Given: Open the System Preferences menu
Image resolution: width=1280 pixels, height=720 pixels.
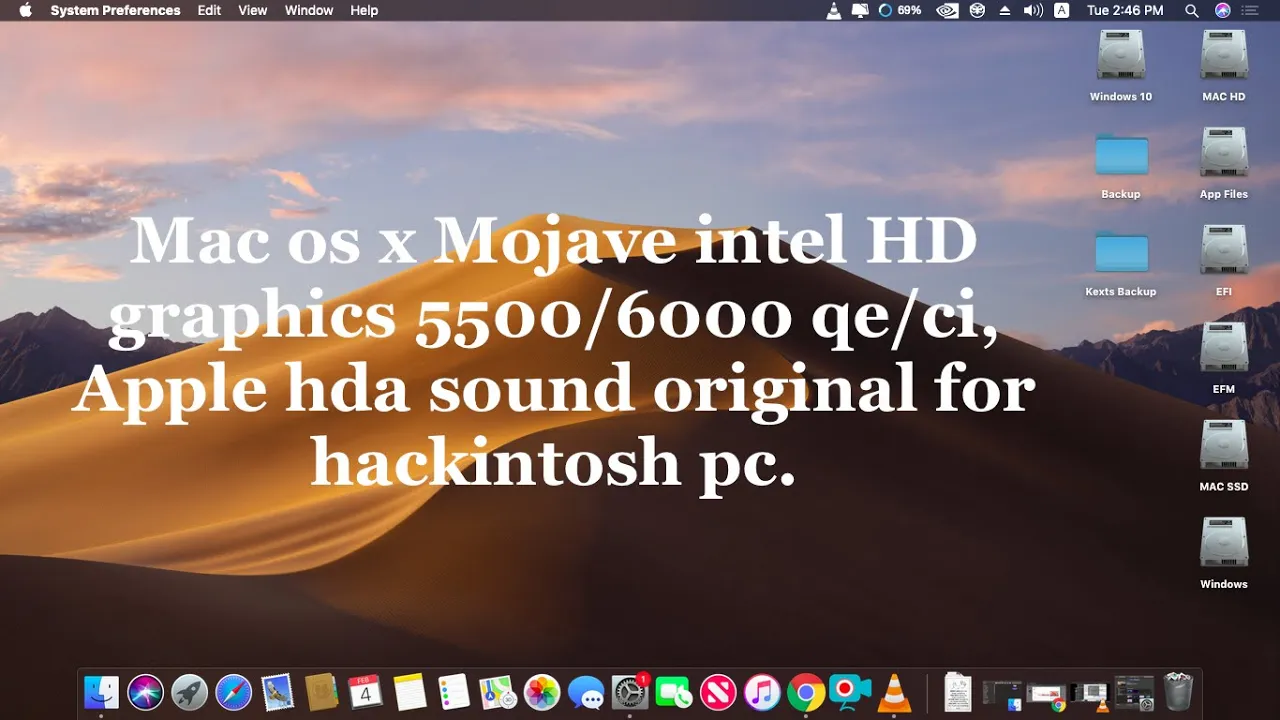Looking at the screenshot, I should (x=115, y=10).
